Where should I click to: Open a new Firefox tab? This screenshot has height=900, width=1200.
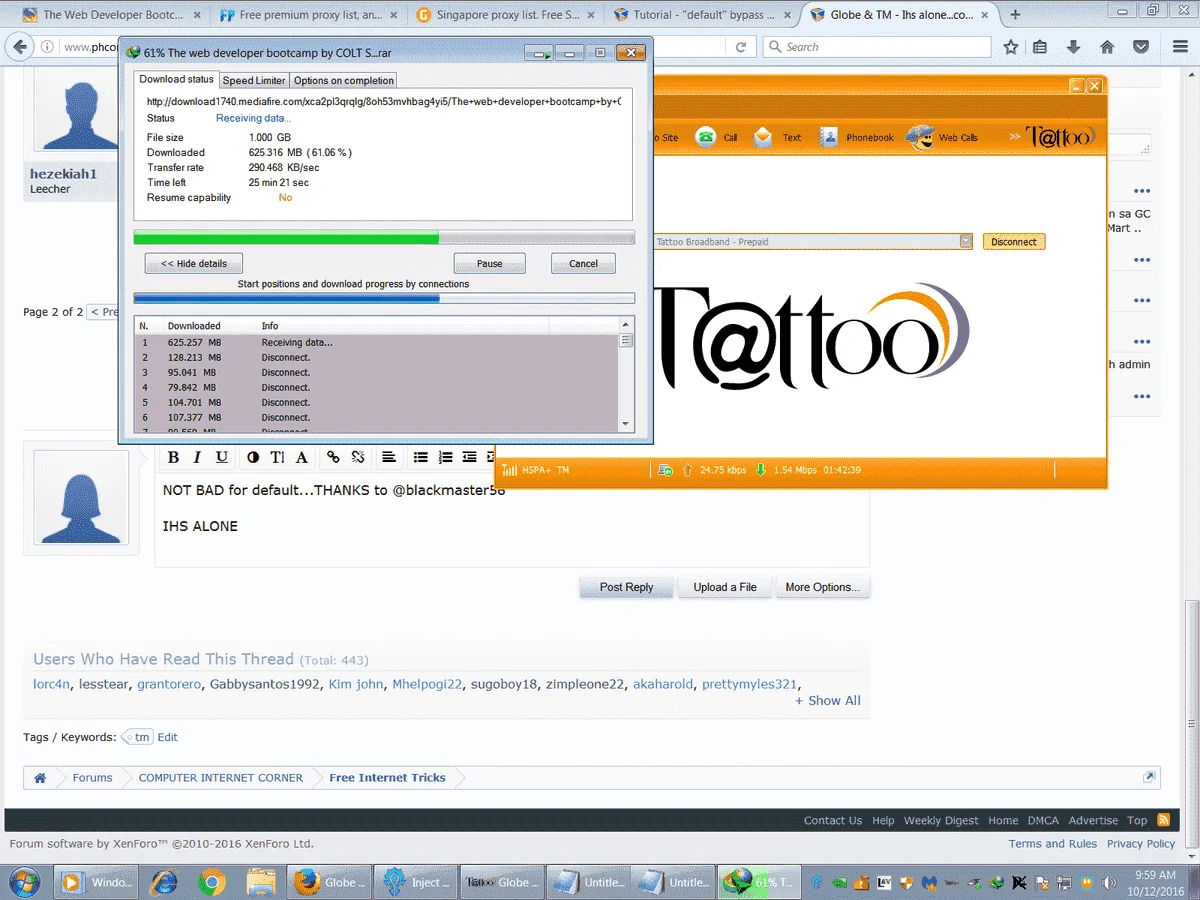(1016, 15)
